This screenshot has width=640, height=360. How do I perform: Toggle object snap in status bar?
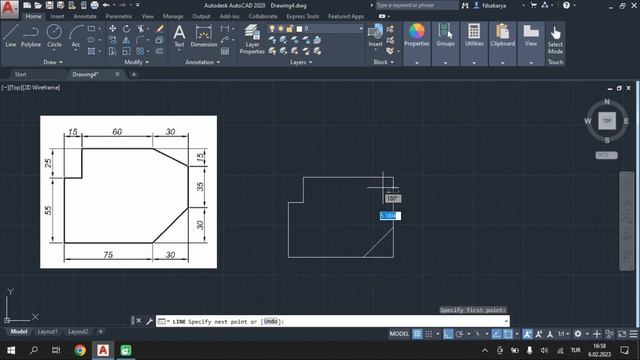click(508, 334)
